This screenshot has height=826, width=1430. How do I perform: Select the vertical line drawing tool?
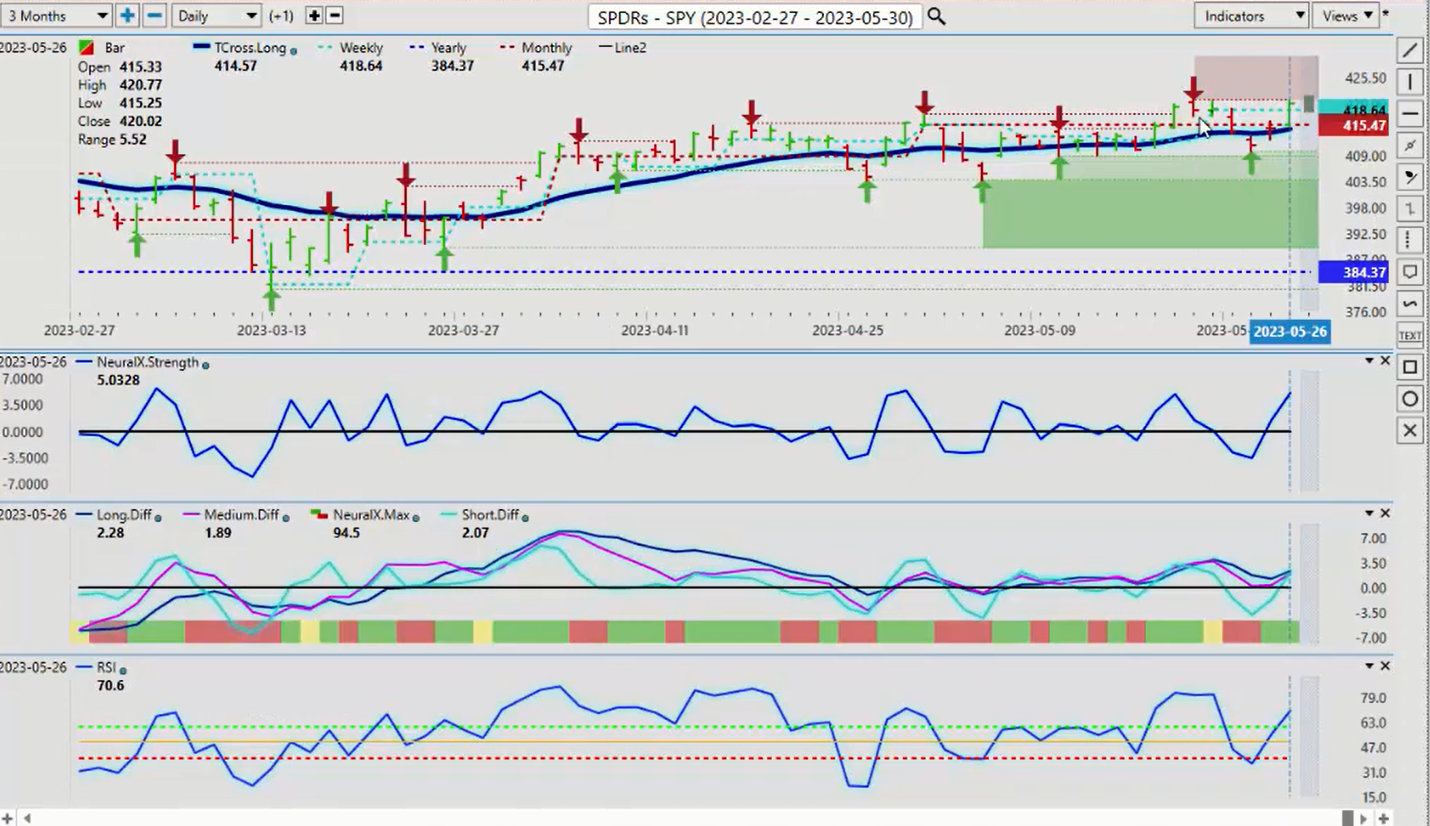tap(1409, 82)
